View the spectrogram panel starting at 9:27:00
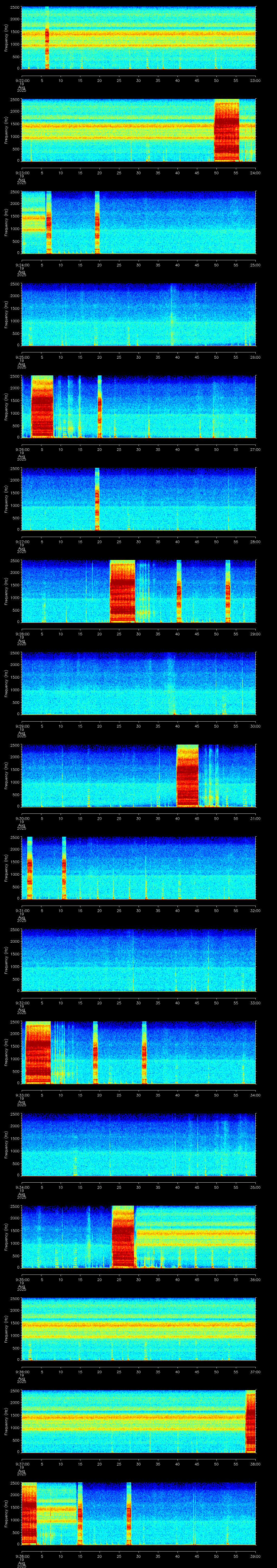 [138, 499]
